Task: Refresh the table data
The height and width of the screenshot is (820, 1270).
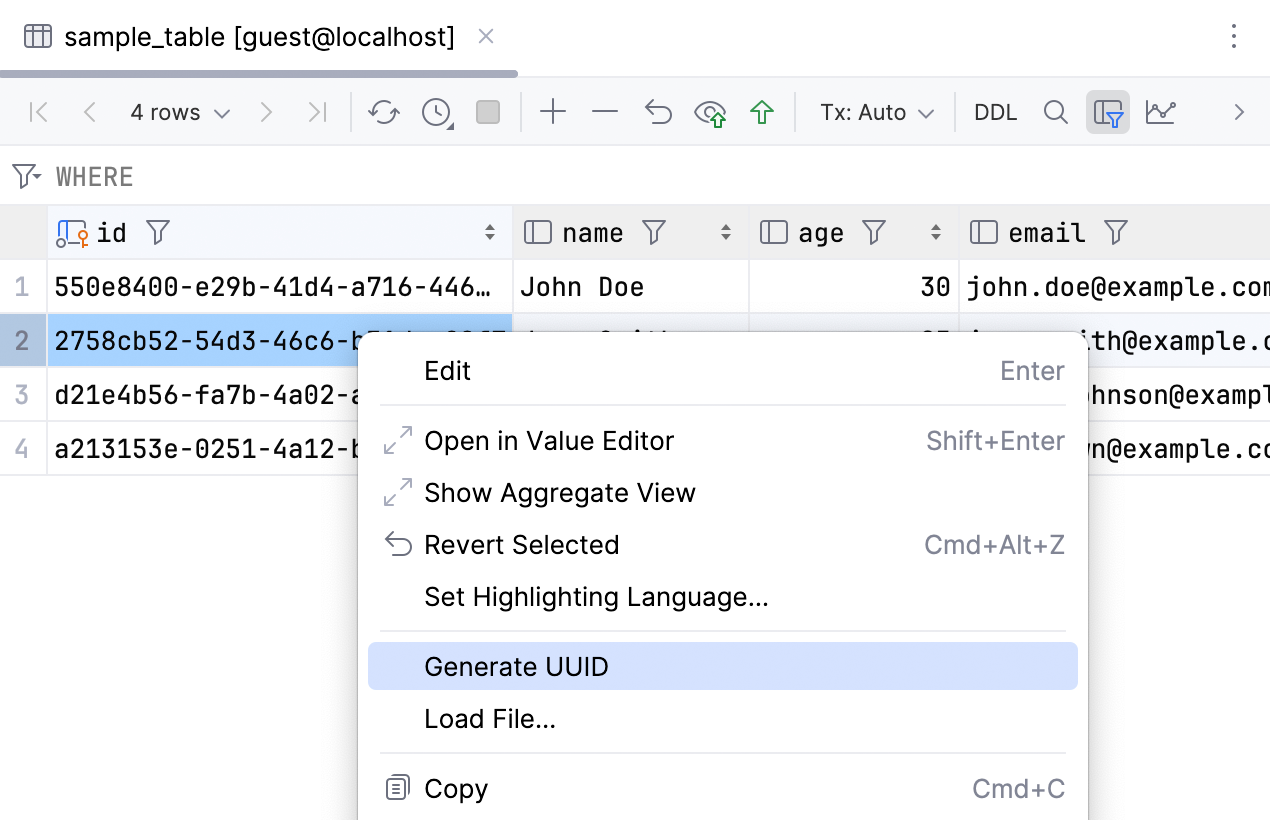Action: coord(383,112)
